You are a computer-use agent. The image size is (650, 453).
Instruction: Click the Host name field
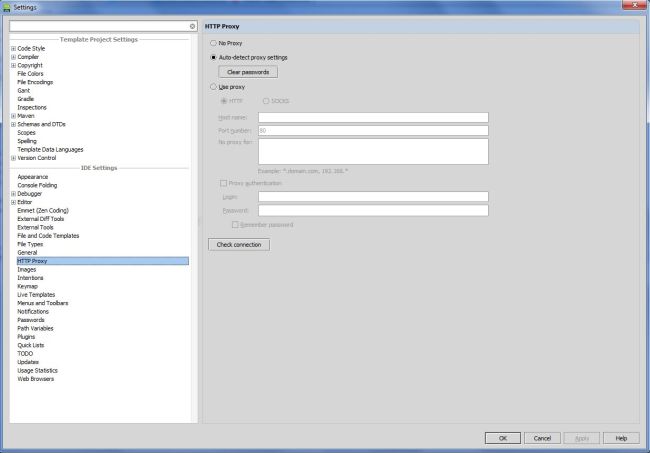point(373,117)
